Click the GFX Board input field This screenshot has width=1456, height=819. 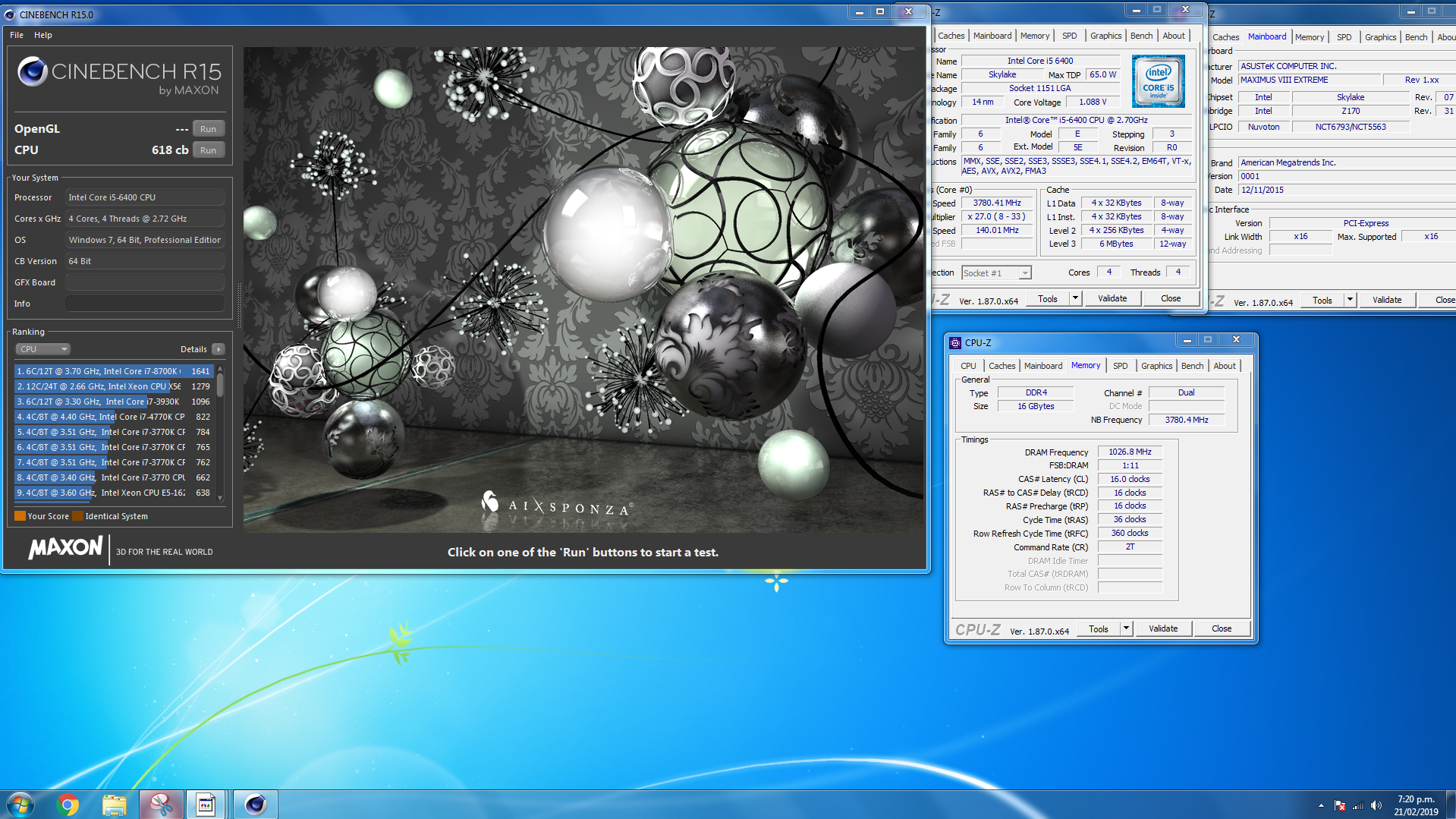click(x=145, y=282)
